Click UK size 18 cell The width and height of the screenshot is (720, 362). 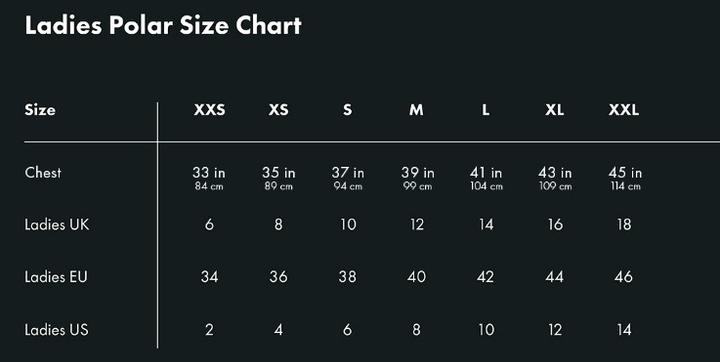click(x=624, y=225)
